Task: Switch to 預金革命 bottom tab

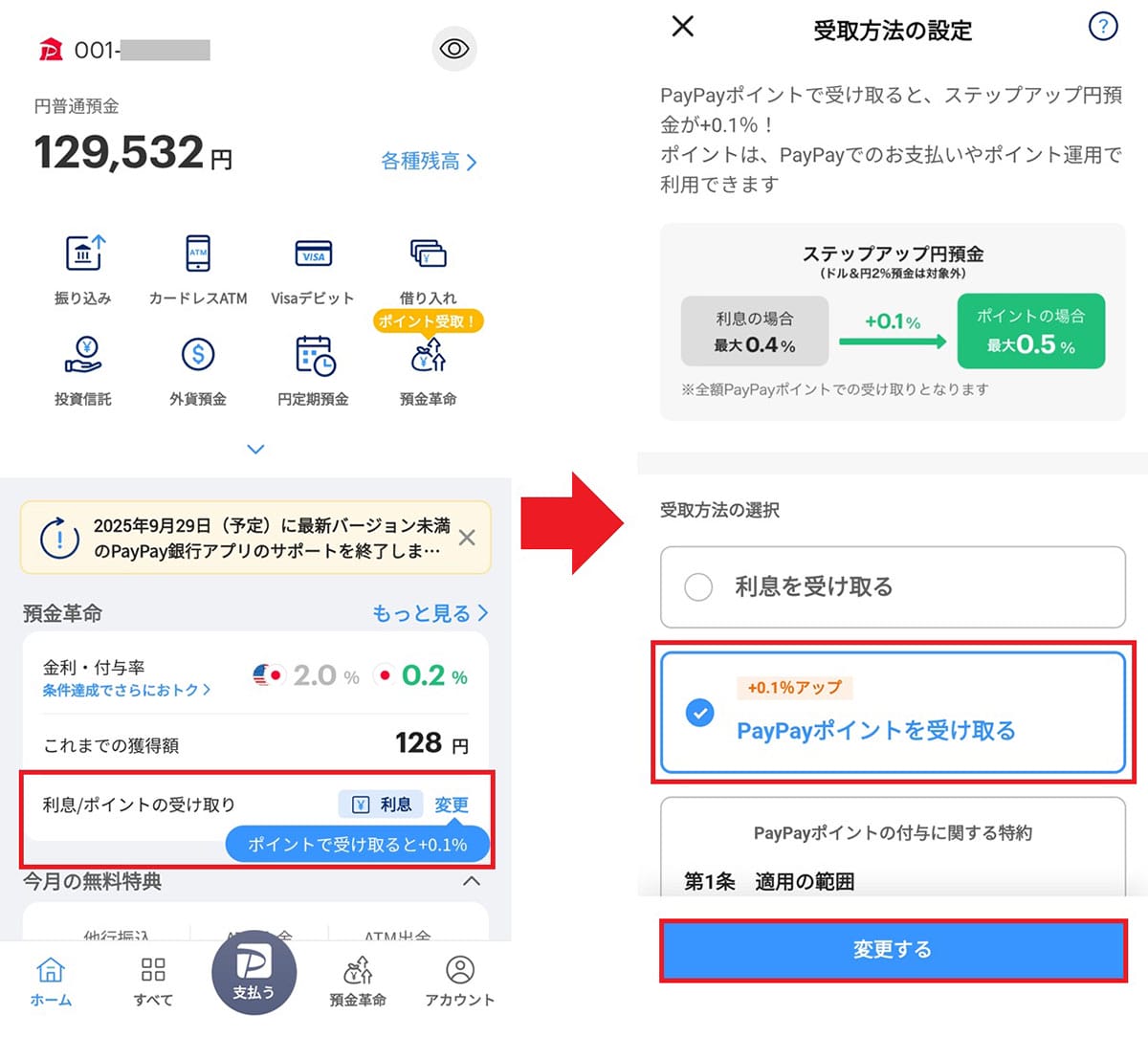Action: click(358, 982)
